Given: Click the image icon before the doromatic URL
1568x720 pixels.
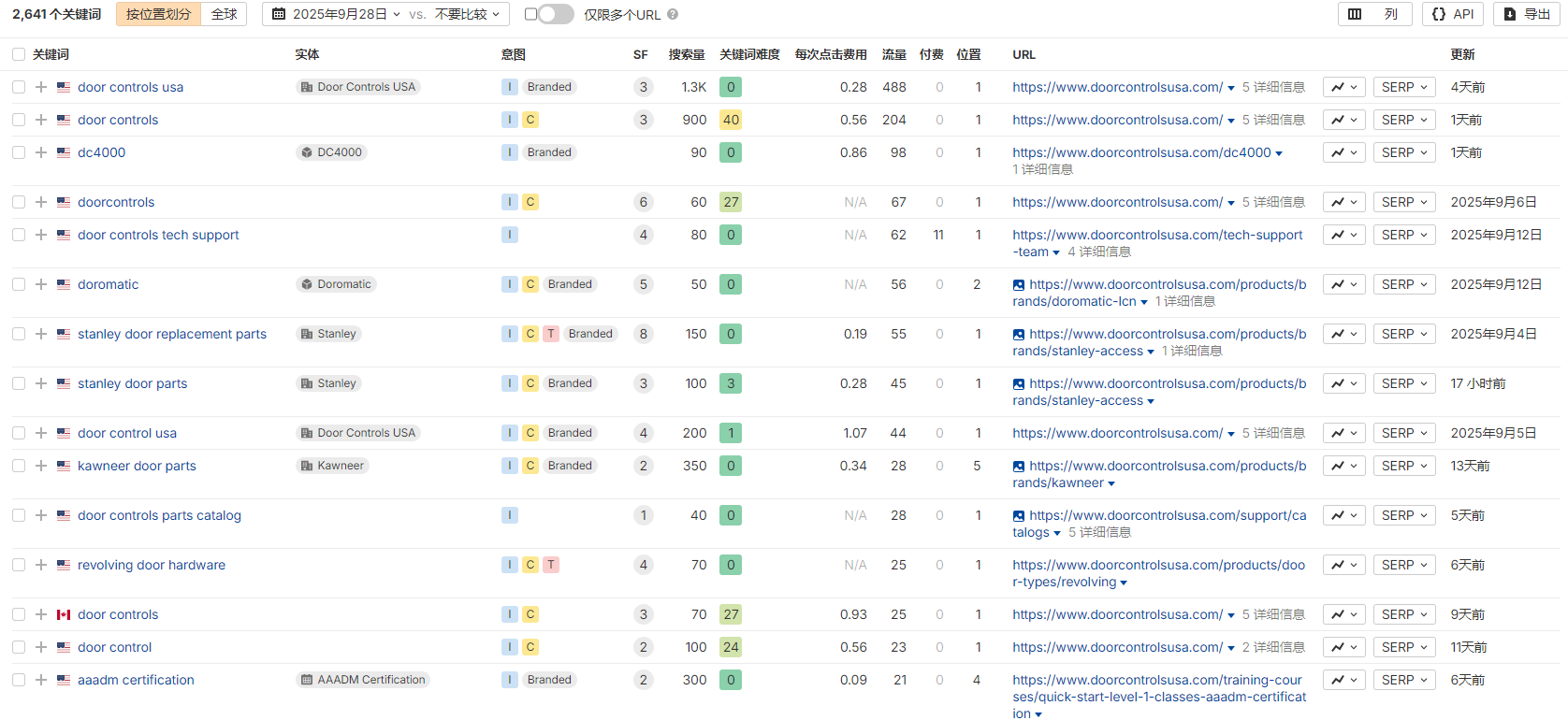Looking at the screenshot, I should click(x=1019, y=284).
